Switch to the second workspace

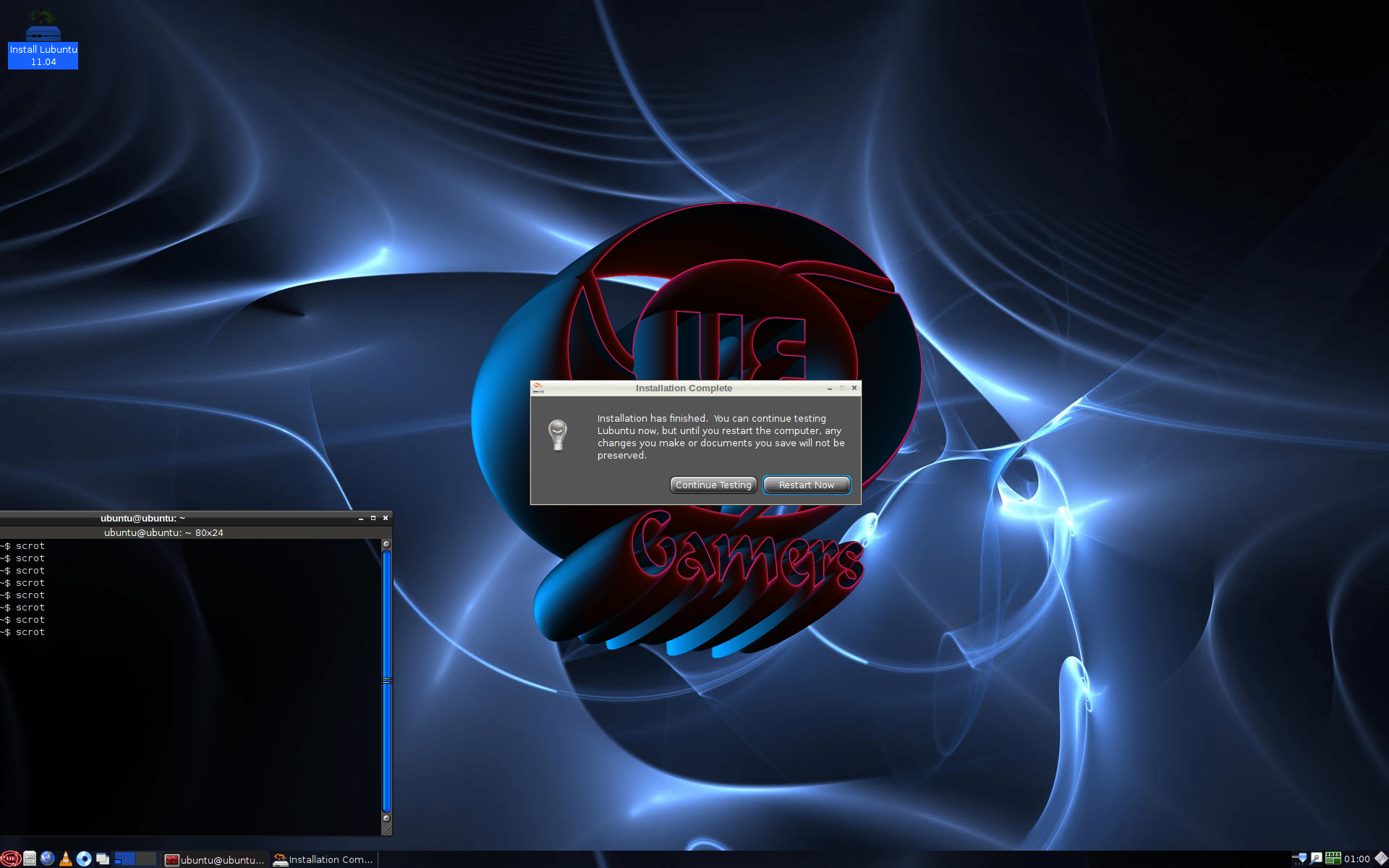click(146, 859)
